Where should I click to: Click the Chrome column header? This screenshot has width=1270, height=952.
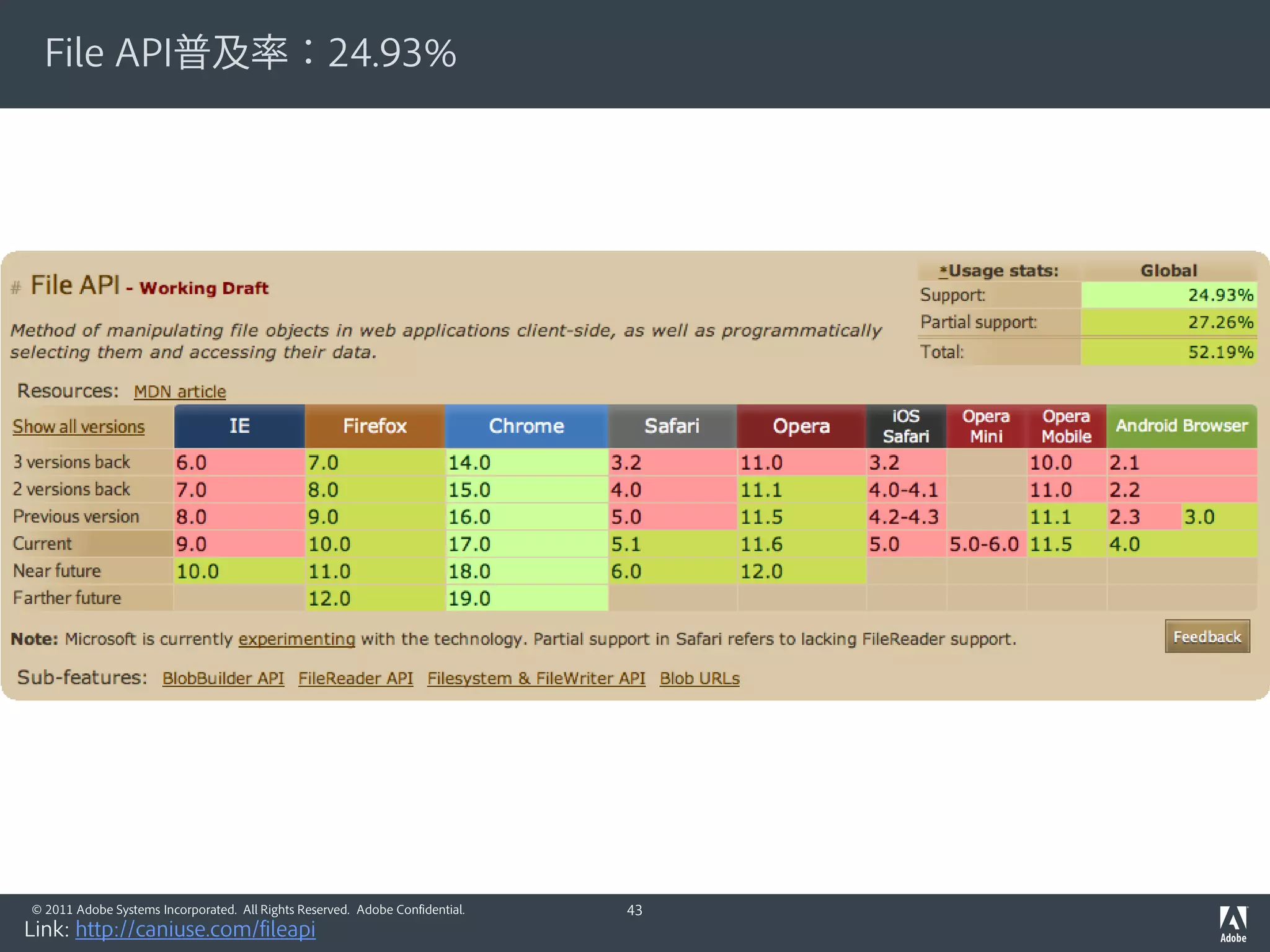point(526,426)
